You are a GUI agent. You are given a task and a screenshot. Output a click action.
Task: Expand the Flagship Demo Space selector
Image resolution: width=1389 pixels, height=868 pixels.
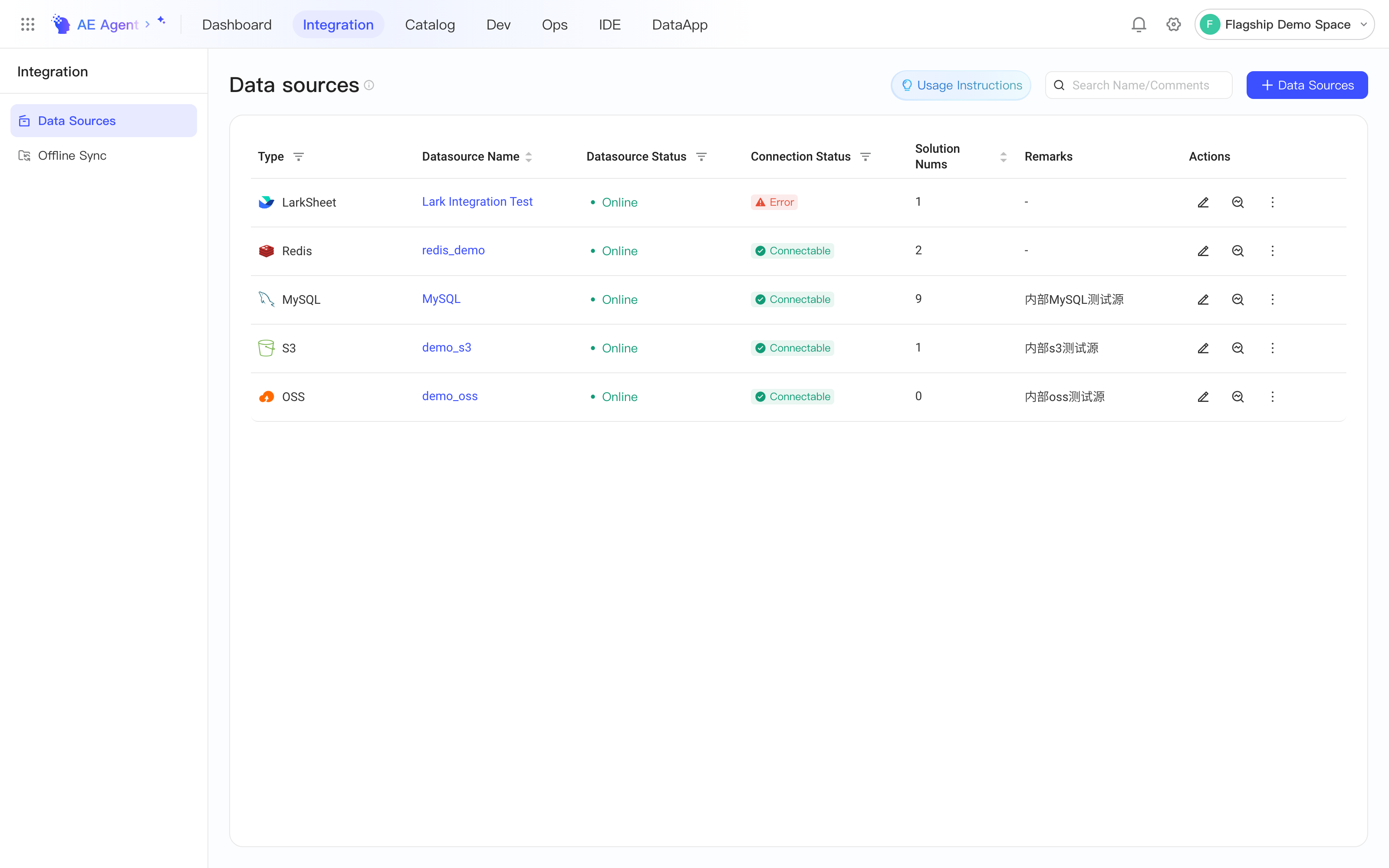tap(1284, 24)
